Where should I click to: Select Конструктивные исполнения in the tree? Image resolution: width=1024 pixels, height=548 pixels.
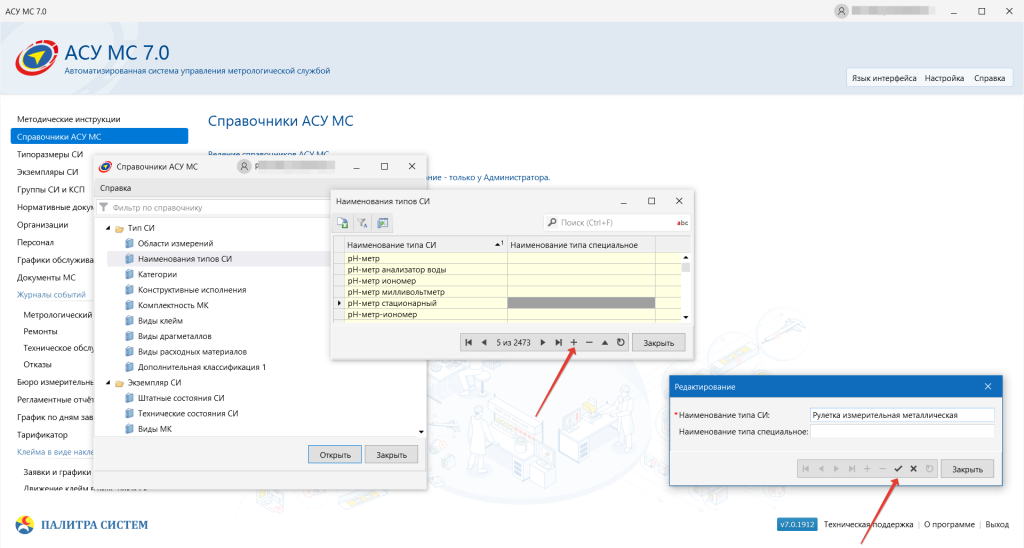tap(192, 290)
